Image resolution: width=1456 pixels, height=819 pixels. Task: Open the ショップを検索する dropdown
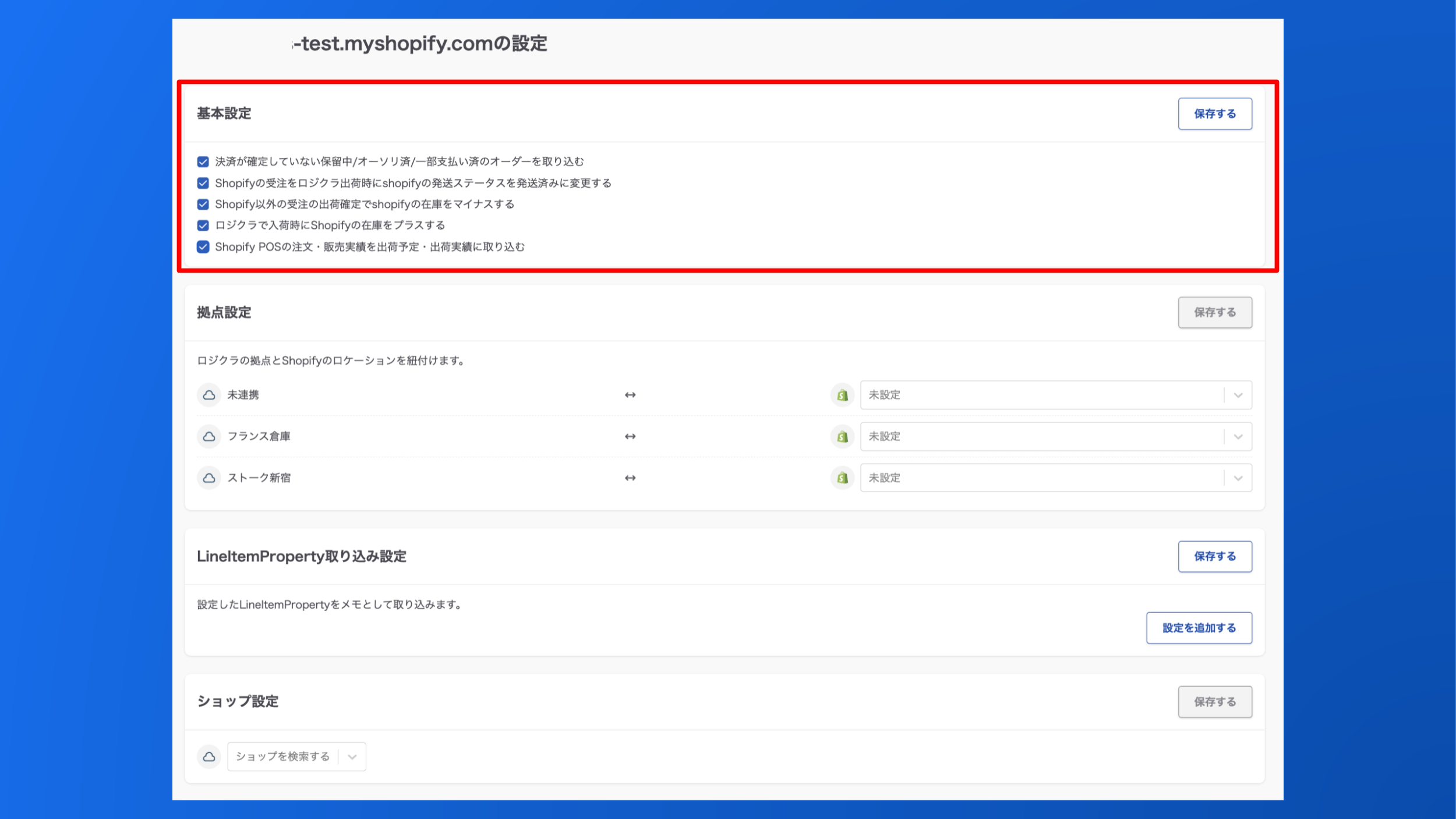pos(296,757)
